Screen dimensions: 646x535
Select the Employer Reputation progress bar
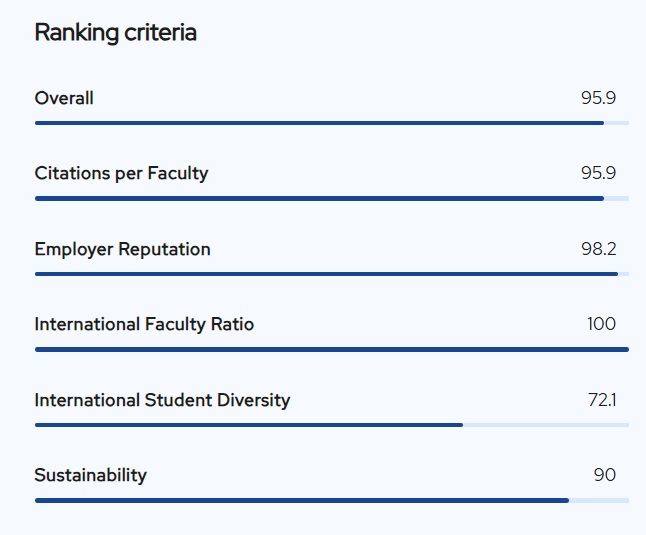pyautogui.click(x=320, y=274)
